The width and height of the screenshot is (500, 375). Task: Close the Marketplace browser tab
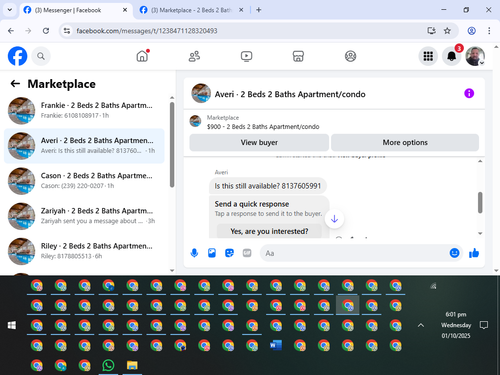(241, 10)
